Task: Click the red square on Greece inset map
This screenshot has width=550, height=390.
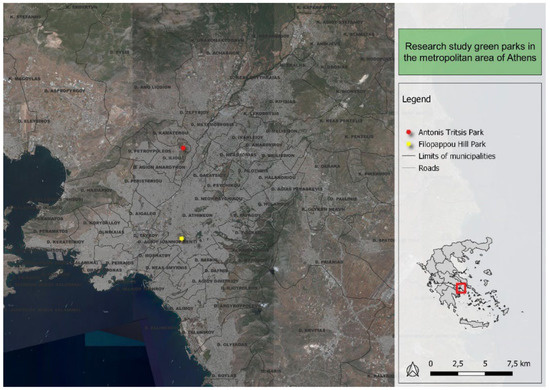Action: coord(461,288)
